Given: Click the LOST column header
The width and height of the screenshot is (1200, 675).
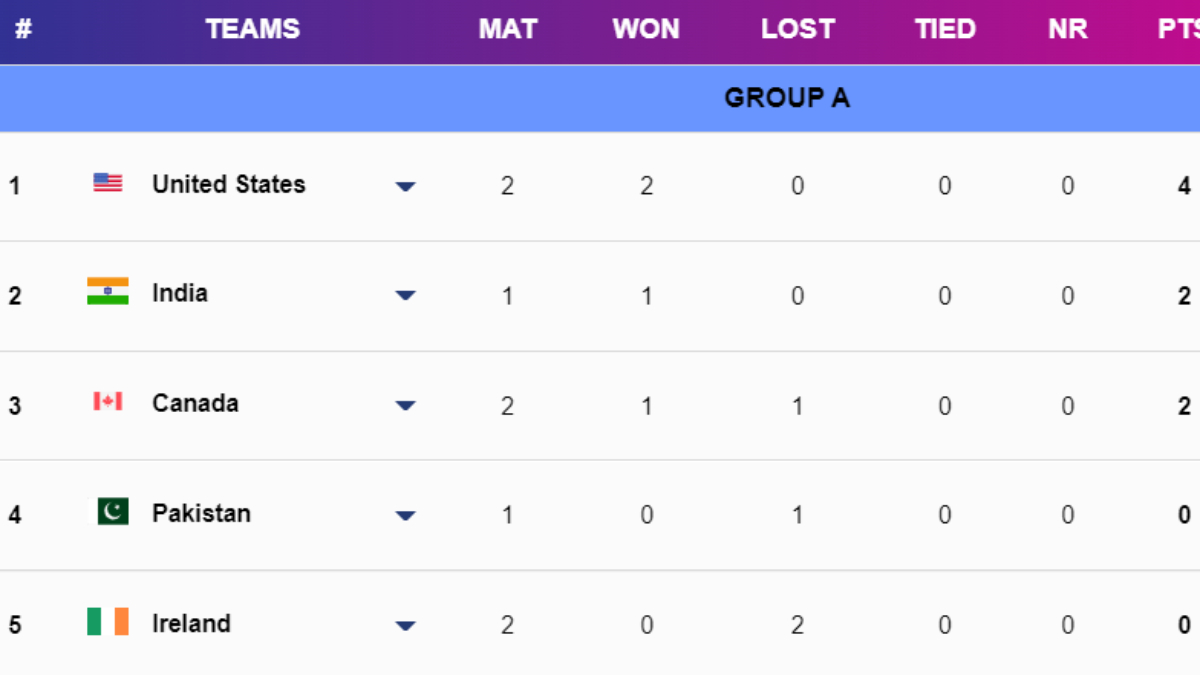Looking at the screenshot, I should [x=797, y=29].
